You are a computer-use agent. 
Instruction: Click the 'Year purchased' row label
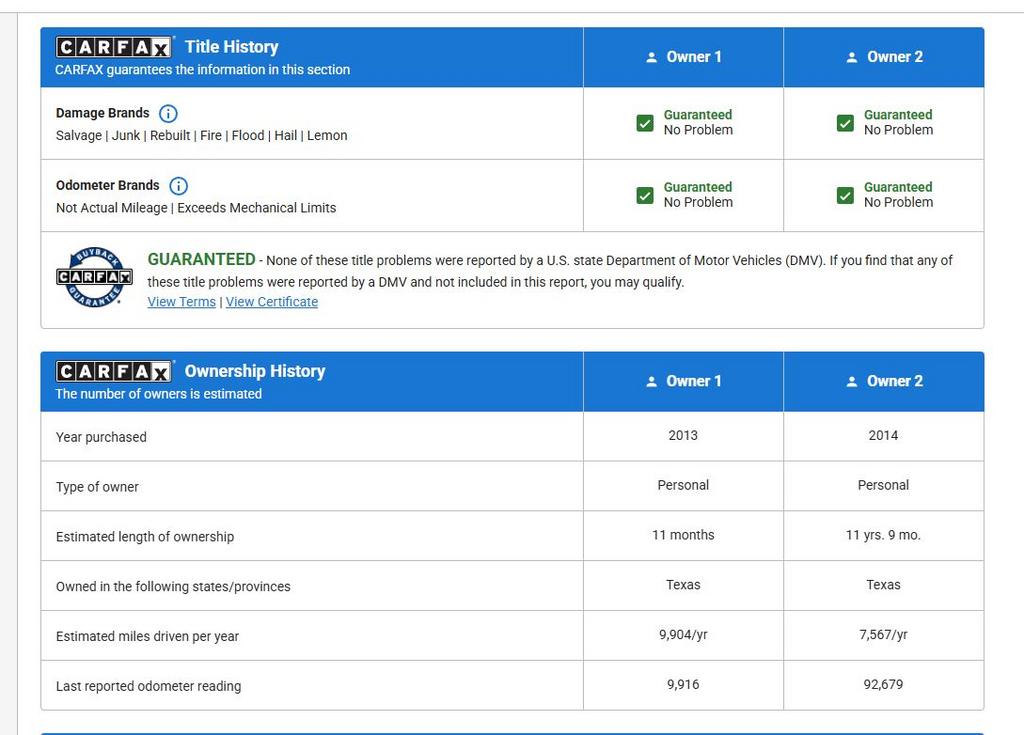coord(101,437)
